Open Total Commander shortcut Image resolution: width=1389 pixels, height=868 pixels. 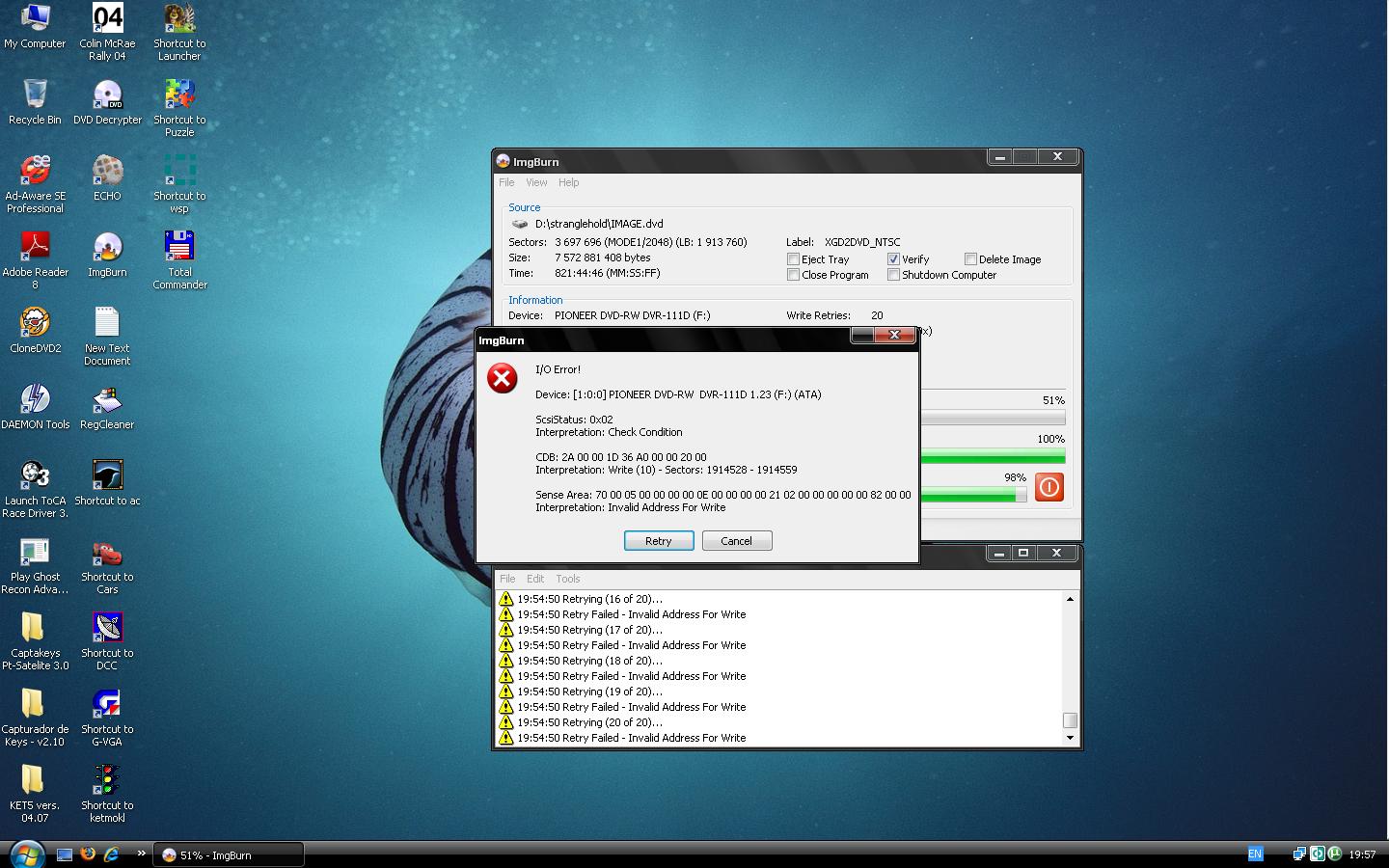(x=179, y=260)
